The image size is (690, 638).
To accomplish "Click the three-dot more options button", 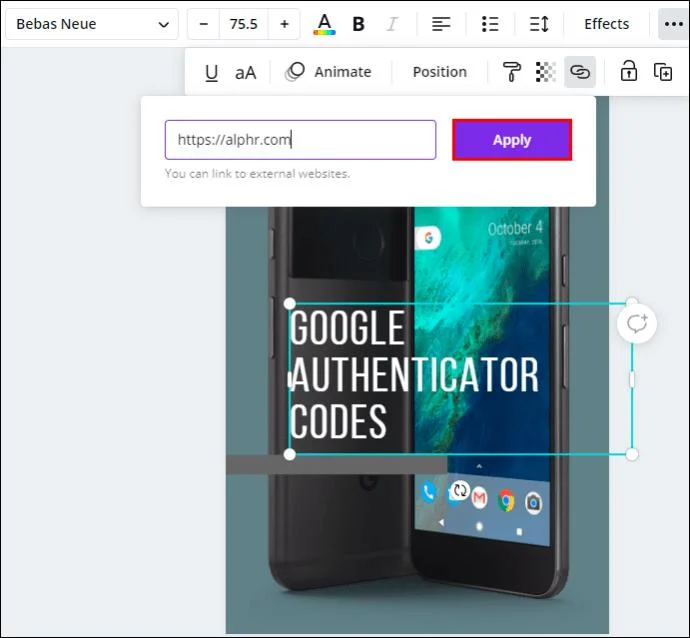I will coord(673,24).
